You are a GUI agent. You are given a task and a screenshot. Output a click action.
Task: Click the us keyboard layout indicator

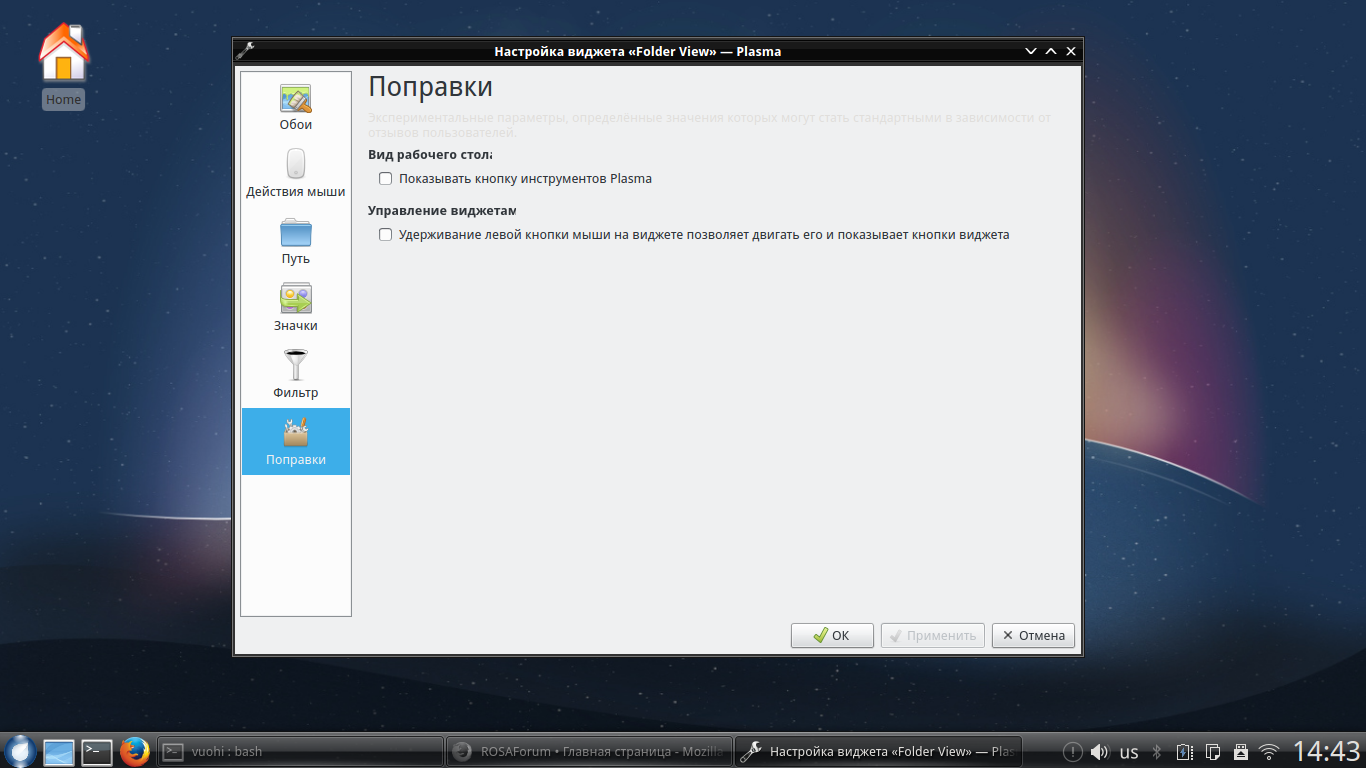tap(1129, 752)
